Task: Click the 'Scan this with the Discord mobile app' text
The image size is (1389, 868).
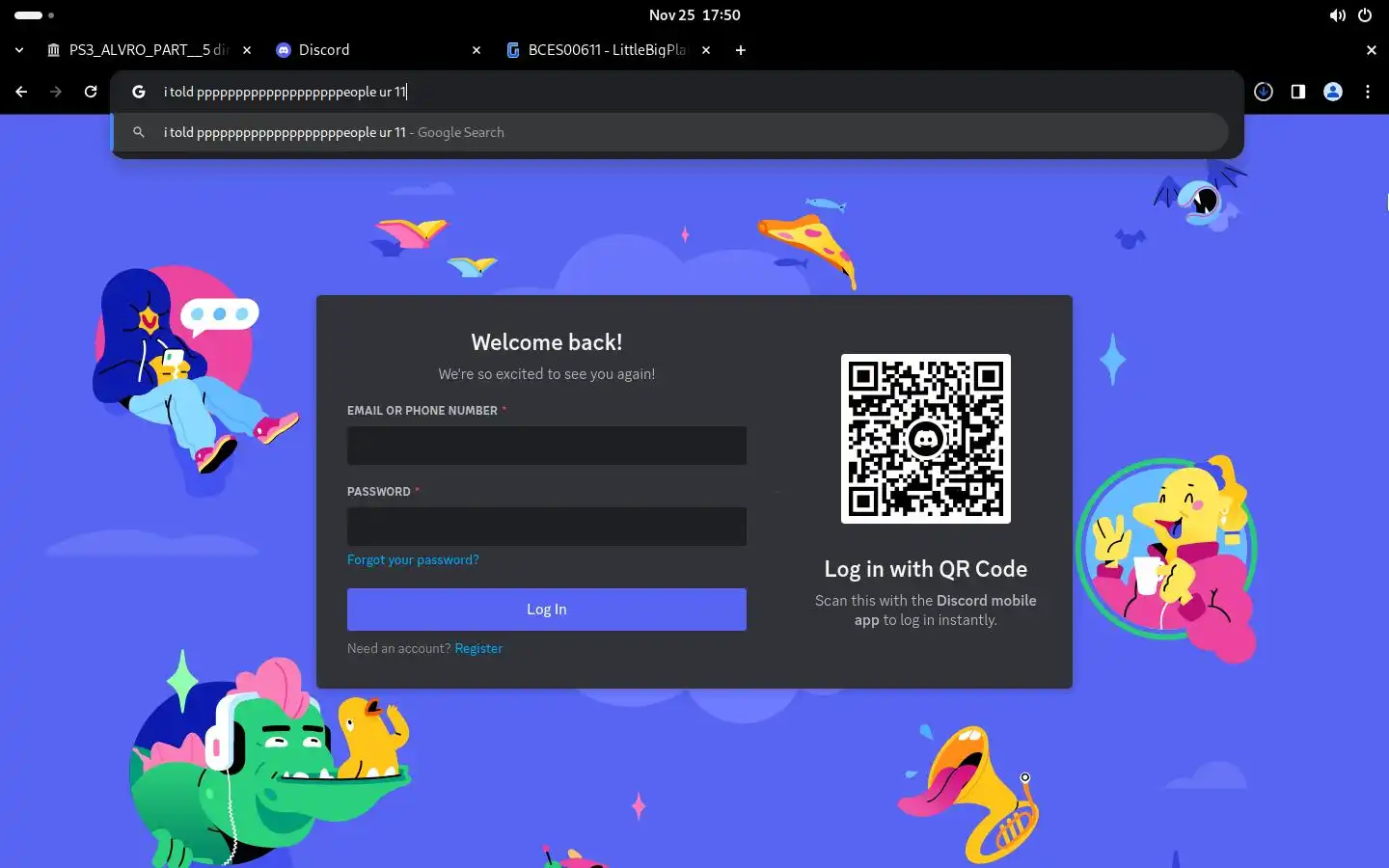Action: tap(926, 610)
